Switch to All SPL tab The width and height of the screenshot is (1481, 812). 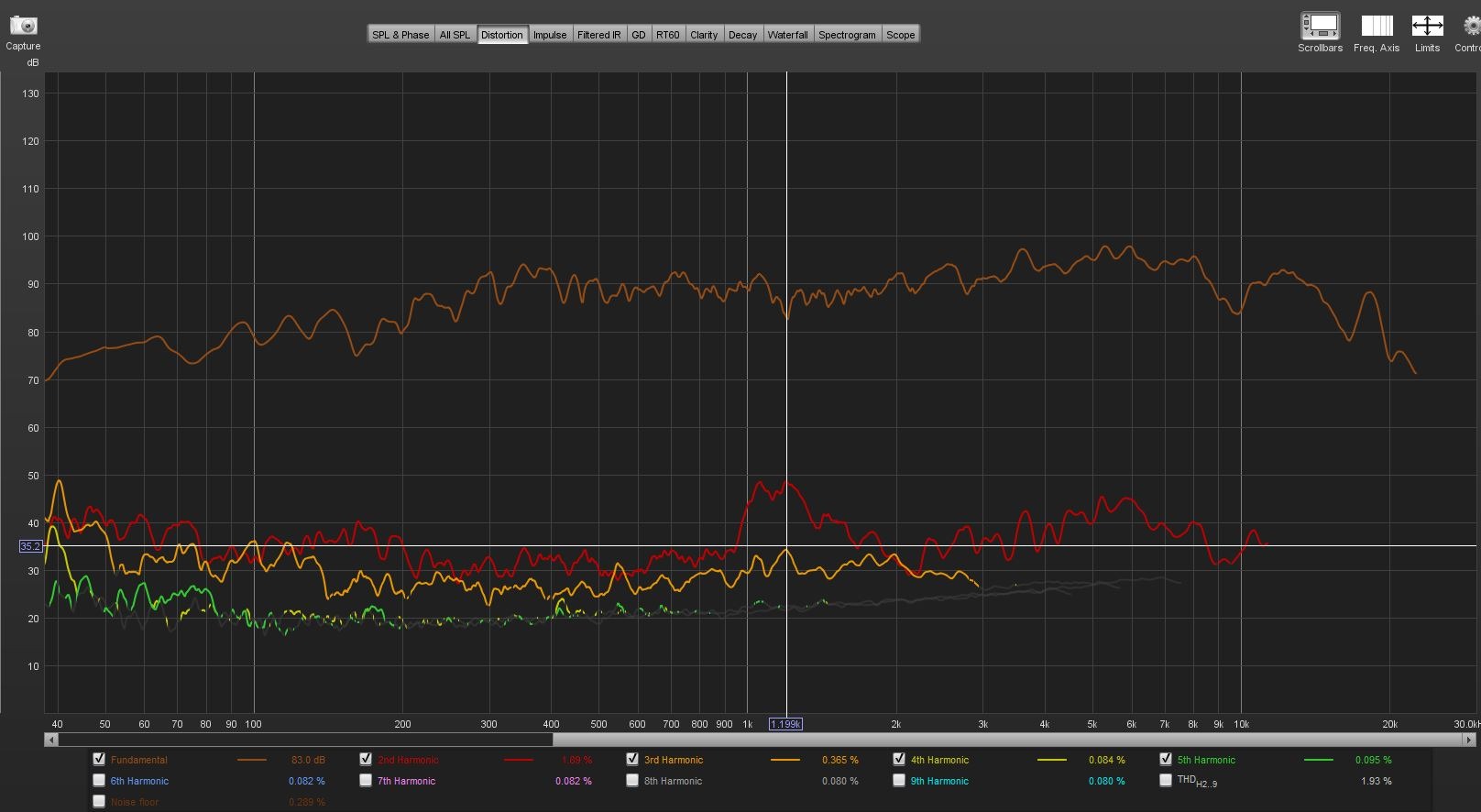click(x=455, y=35)
